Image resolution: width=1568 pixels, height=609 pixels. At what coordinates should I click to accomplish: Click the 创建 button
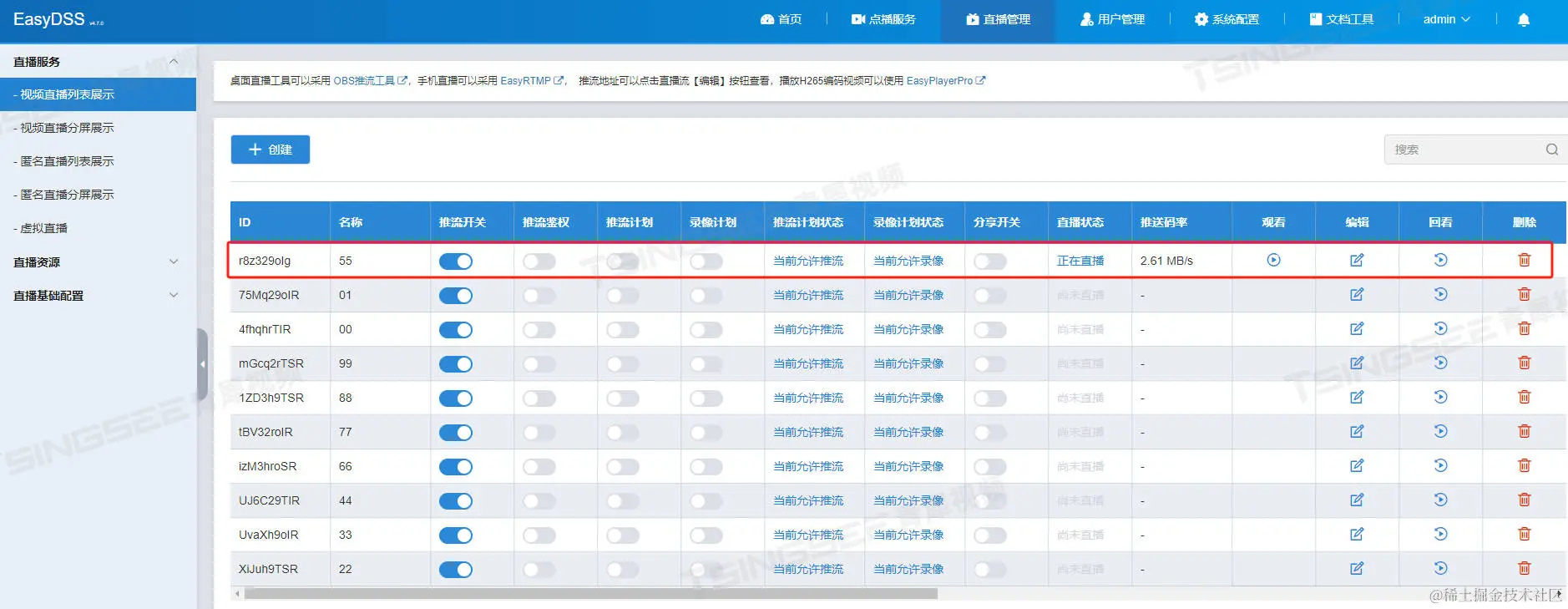pos(271,150)
